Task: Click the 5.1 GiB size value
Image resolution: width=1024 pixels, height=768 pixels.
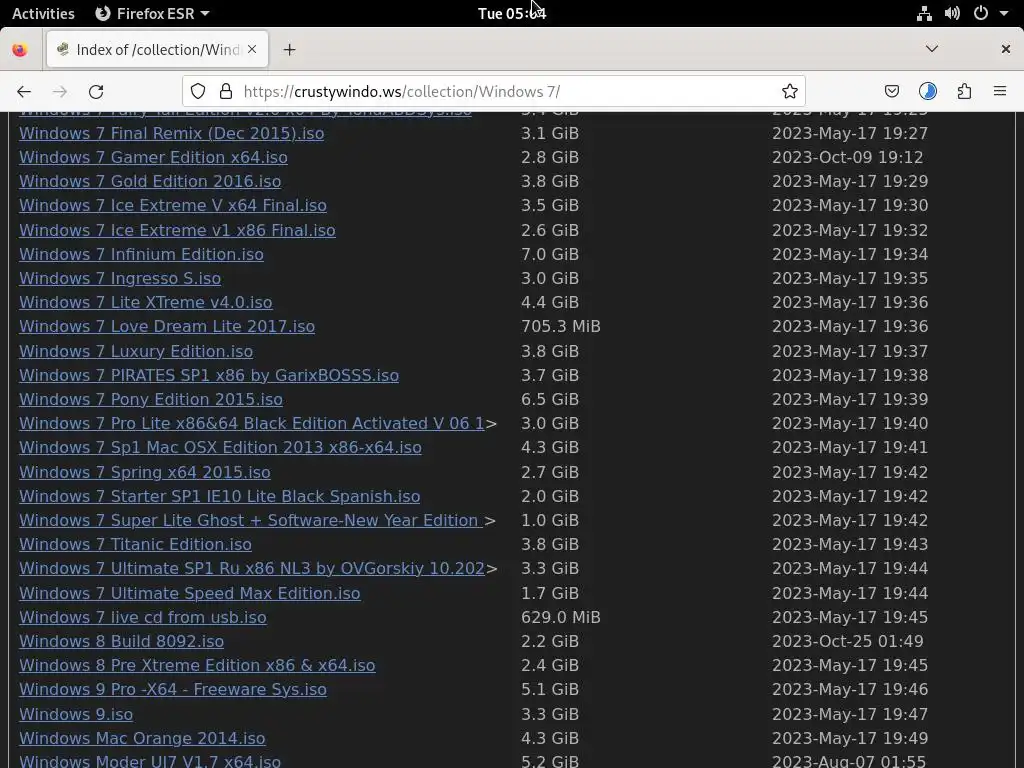Action: tap(550, 690)
